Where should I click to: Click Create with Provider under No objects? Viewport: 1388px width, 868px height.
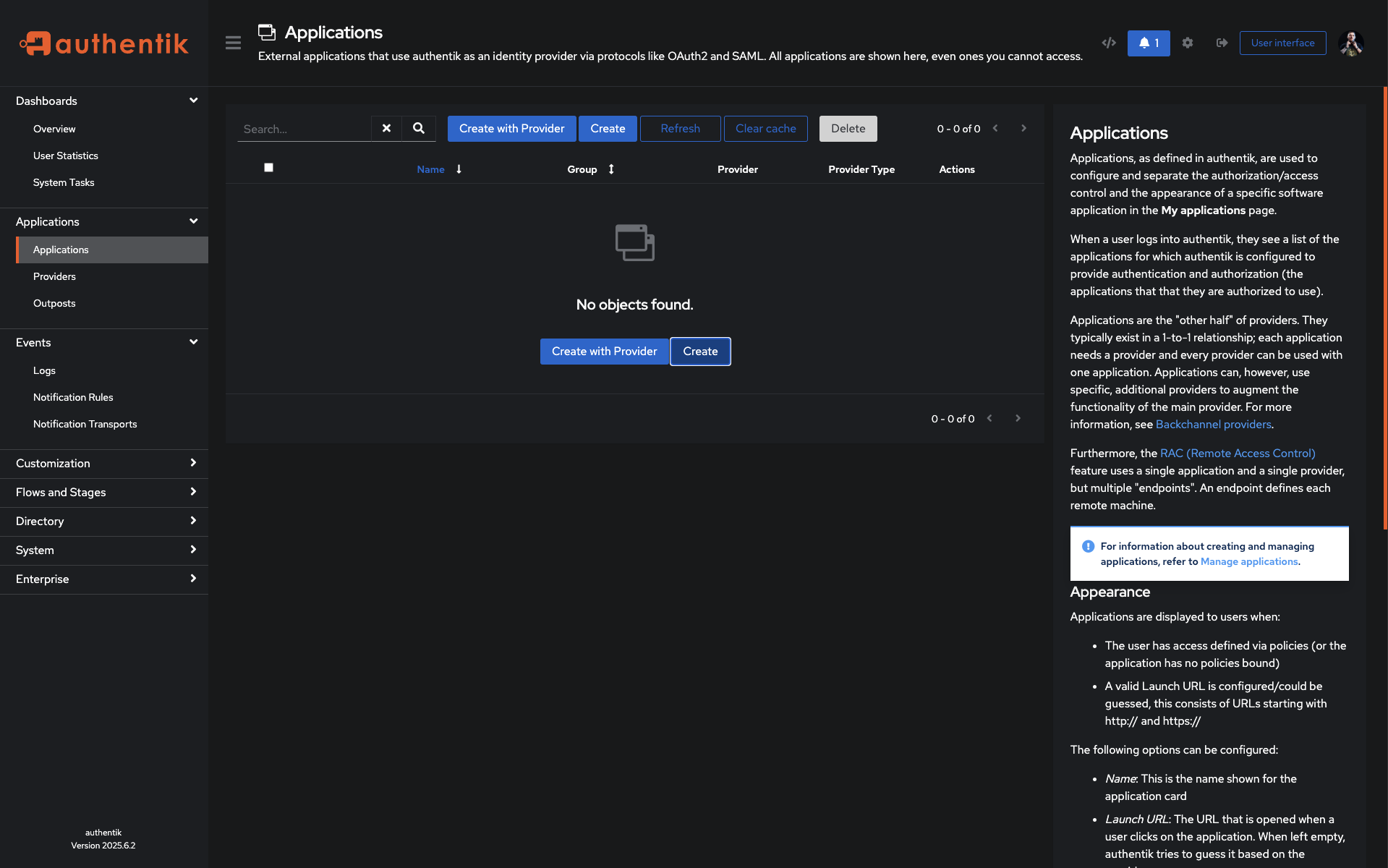[604, 352]
